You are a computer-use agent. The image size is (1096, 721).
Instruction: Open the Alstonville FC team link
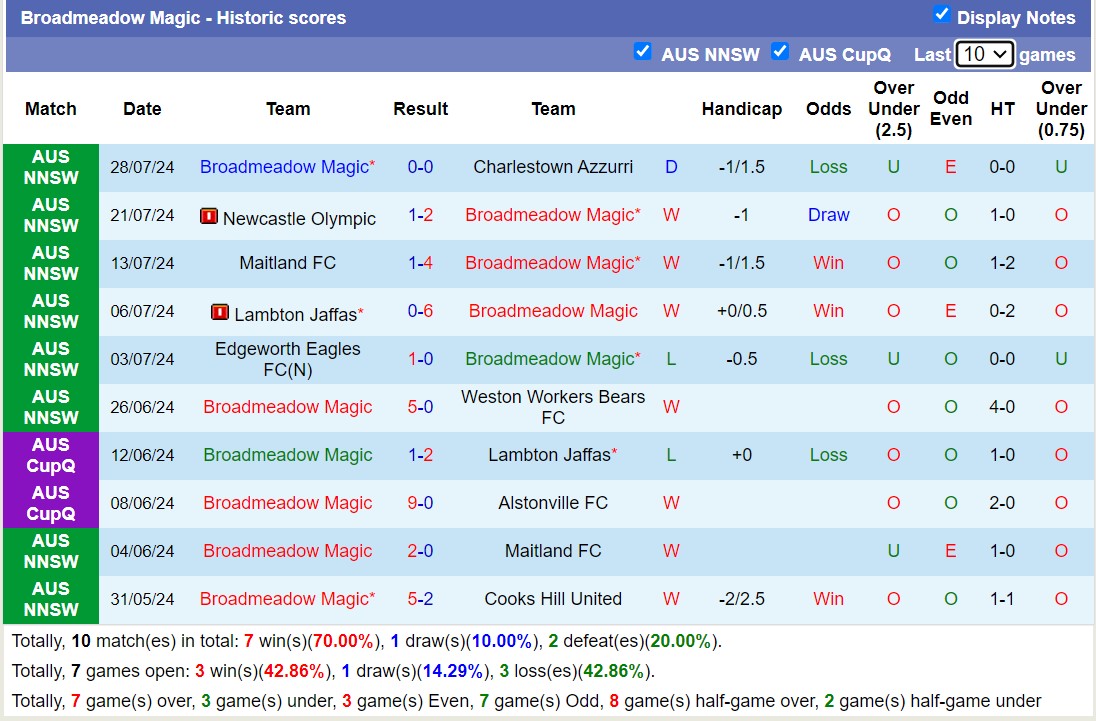pyautogui.click(x=553, y=503)
